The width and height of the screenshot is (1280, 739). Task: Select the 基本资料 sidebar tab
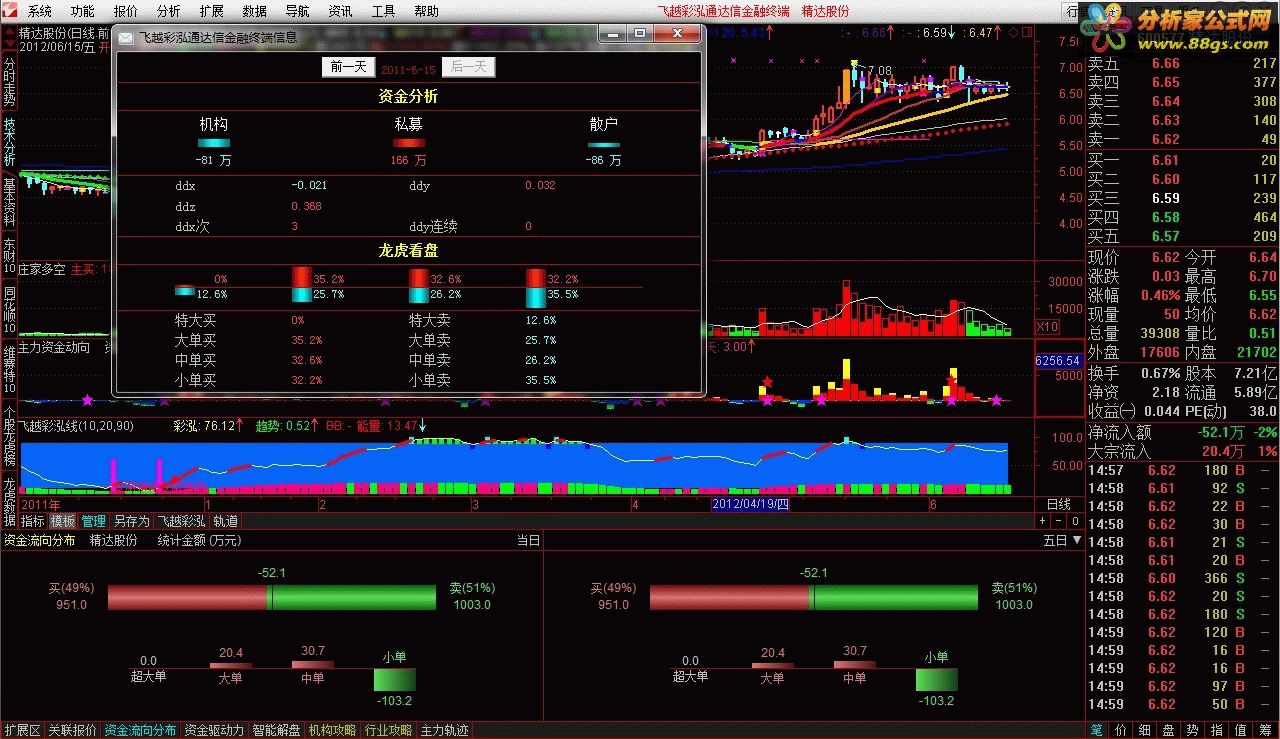pyautogui.click(x=9, y=201)
